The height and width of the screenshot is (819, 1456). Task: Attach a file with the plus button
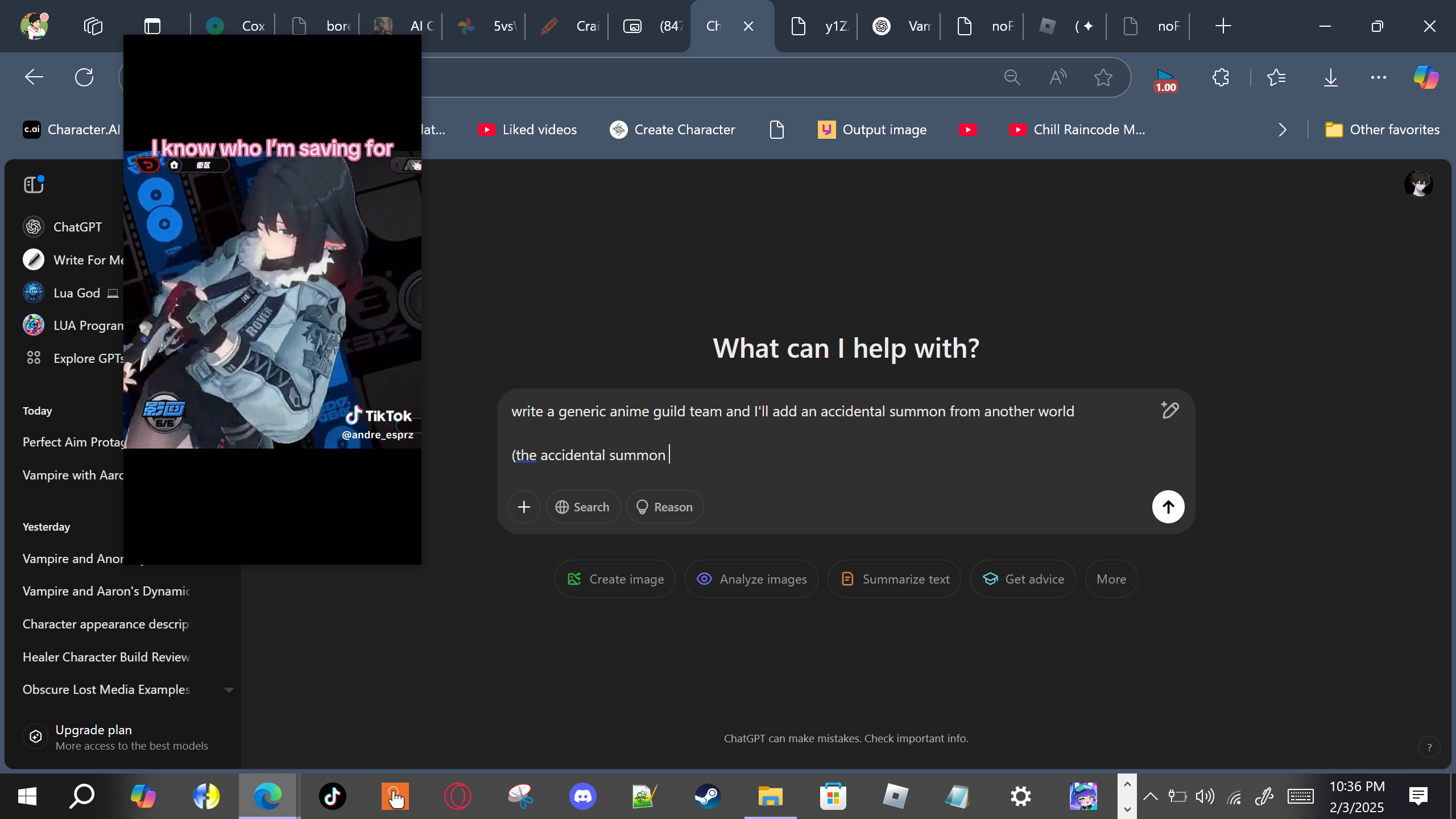point(524,507)
